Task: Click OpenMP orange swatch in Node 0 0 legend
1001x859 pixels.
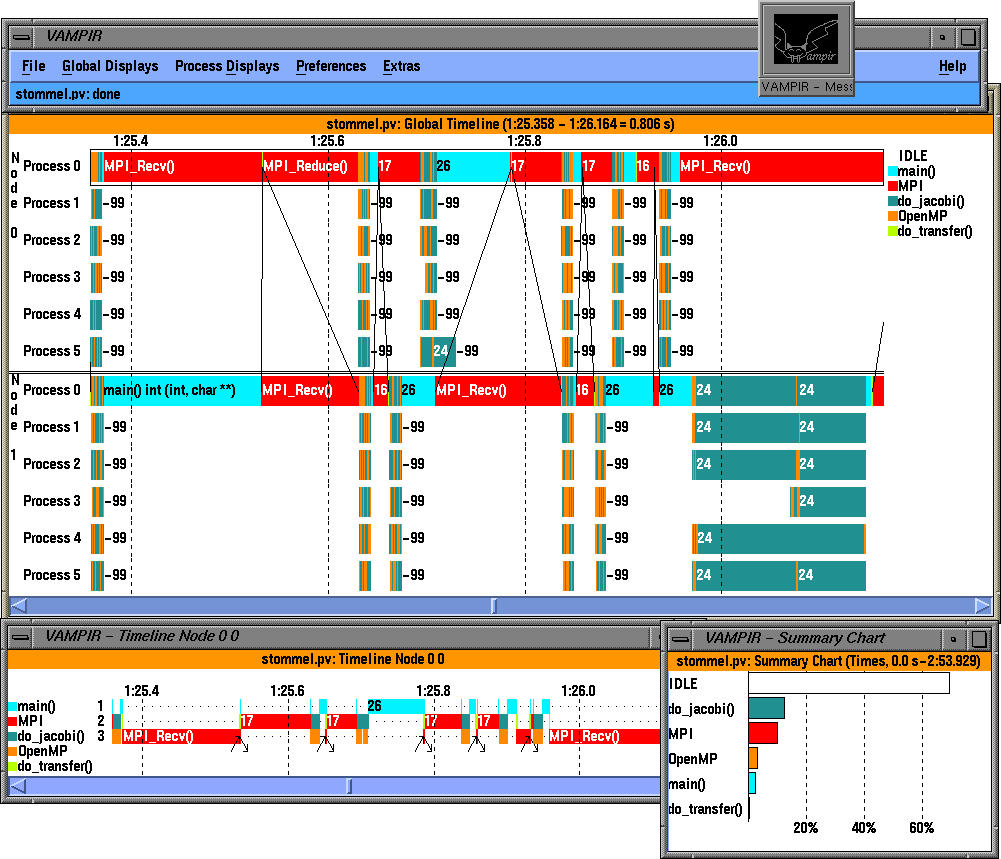Action: tap(12, 751)
